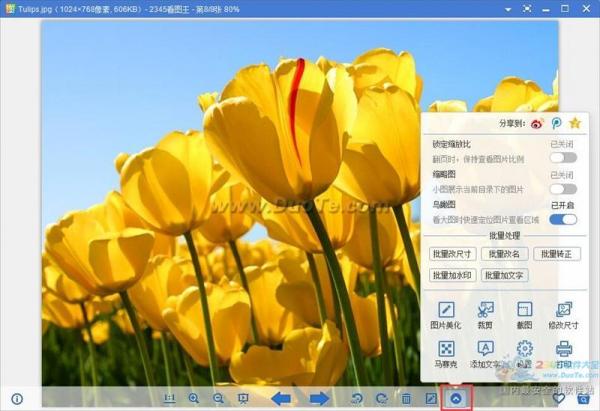The height and width of the screenshot is (411, 600).
Task: Share to Weibo
Action: (x=537, y=123)
